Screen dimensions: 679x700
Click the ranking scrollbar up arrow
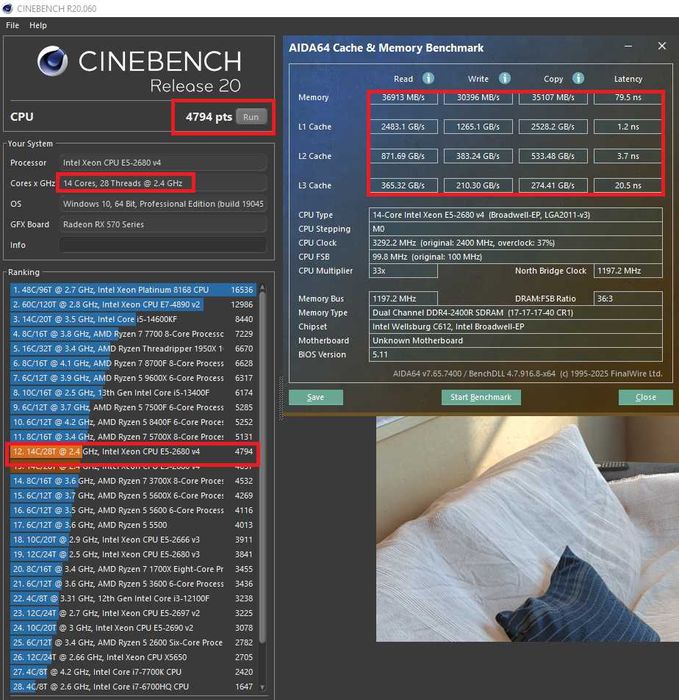tap(262, 288)
